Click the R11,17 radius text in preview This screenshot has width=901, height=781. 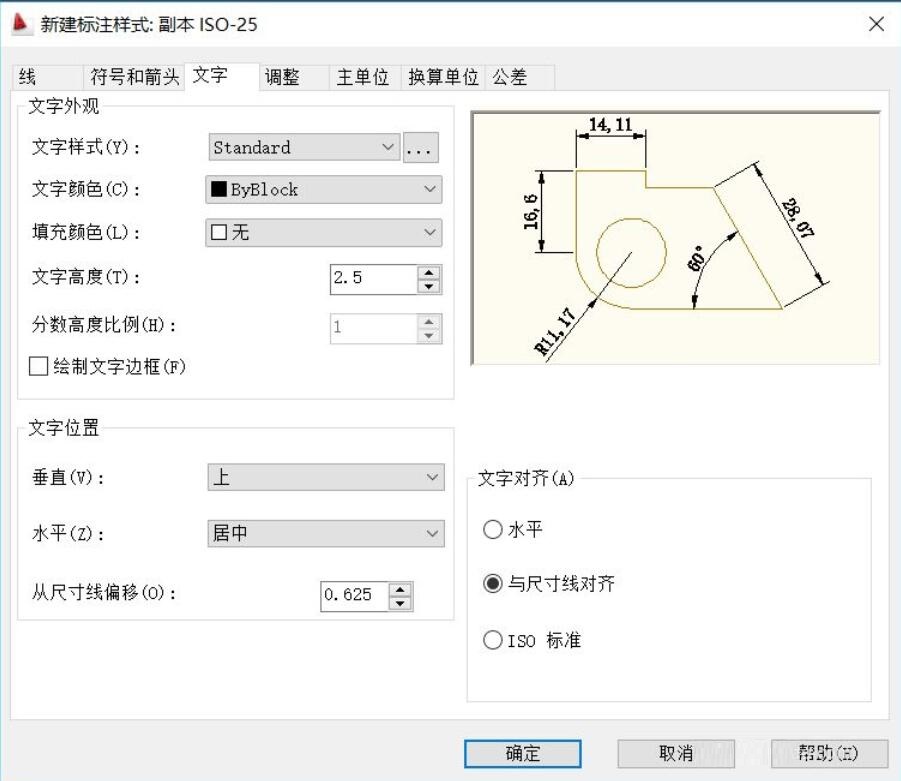click(555, 332)
